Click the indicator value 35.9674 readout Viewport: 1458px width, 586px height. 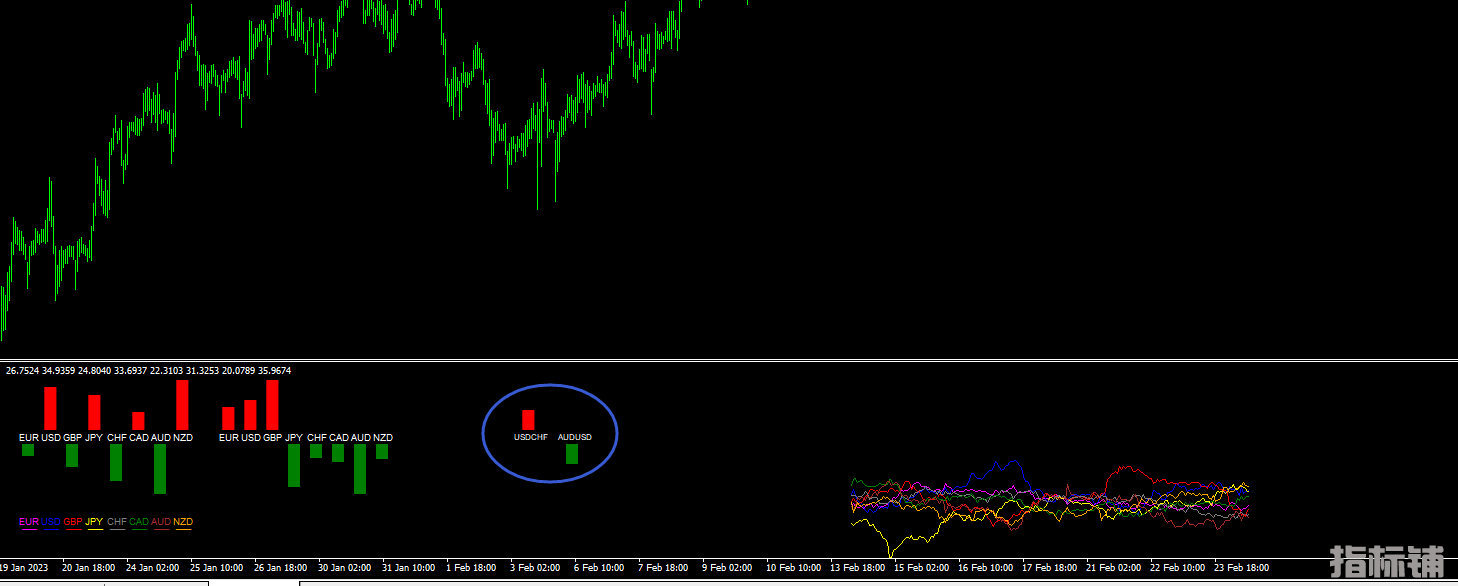click(273, 371)
